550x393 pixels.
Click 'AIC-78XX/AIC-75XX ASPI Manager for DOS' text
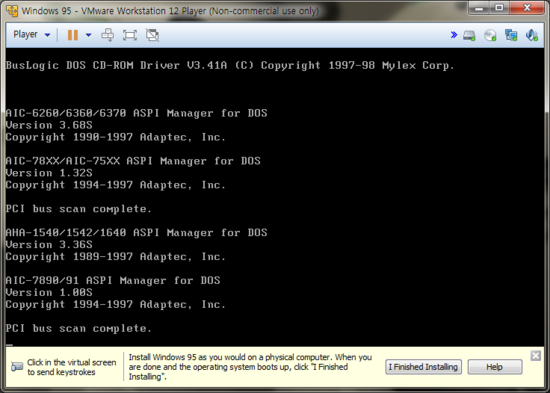(133, 161)
